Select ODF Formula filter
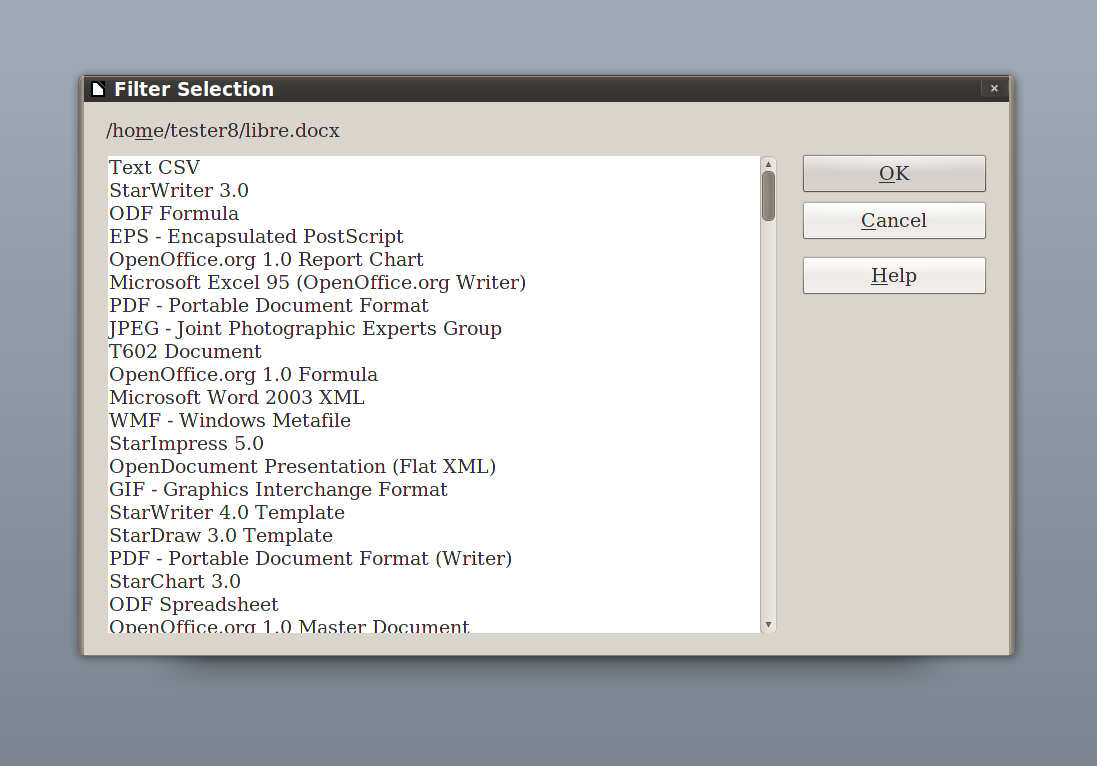This screenshot has width=1097, height=766. pos(174,213)
